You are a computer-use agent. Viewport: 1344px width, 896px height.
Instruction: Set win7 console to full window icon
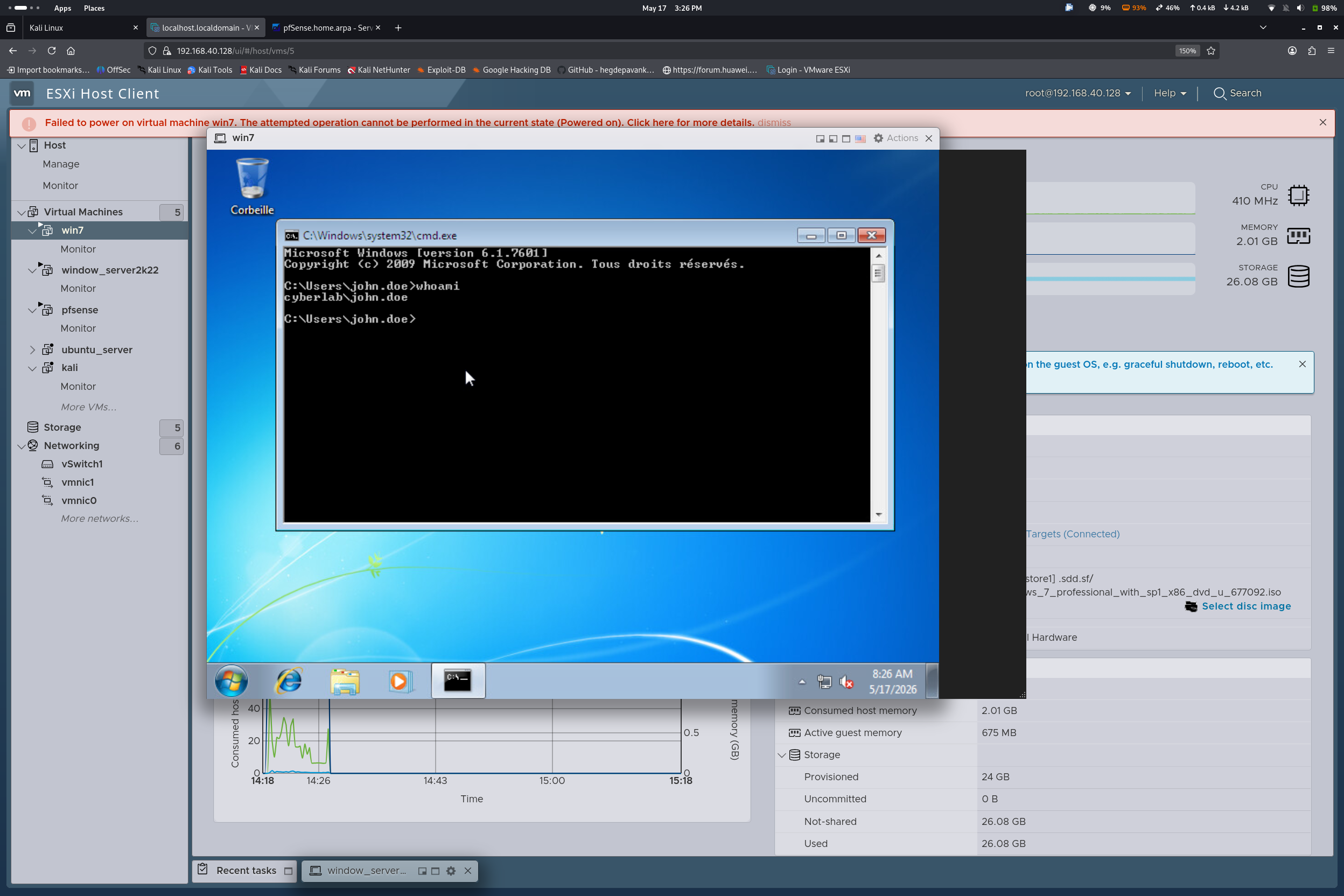[846, 138]
